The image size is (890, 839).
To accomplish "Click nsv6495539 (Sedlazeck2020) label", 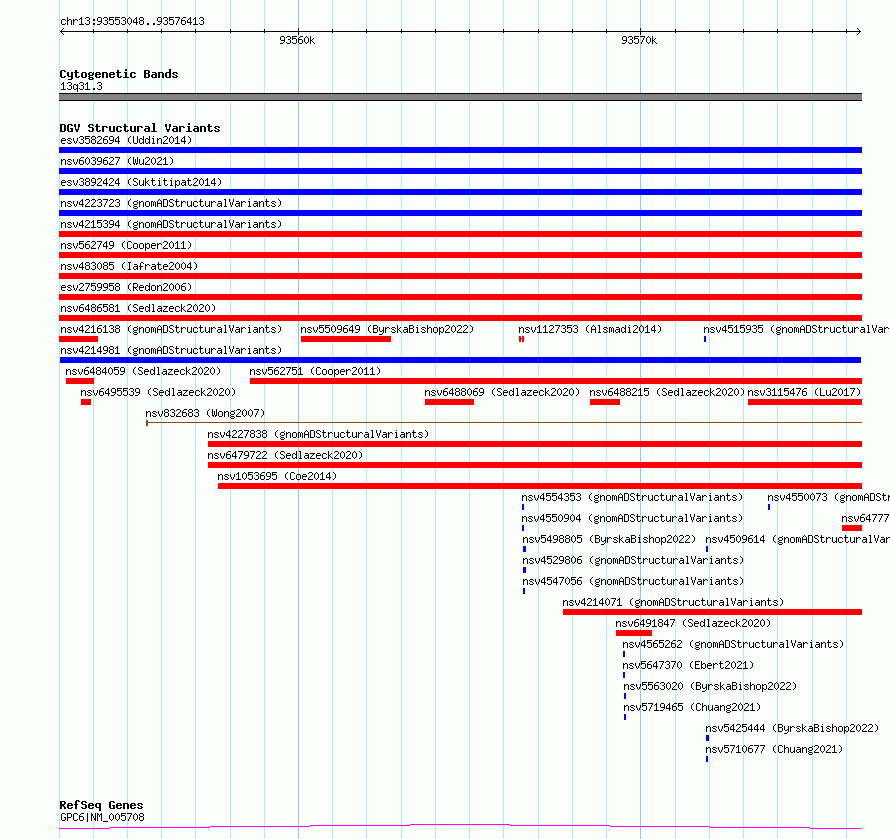I will [158, 392].
